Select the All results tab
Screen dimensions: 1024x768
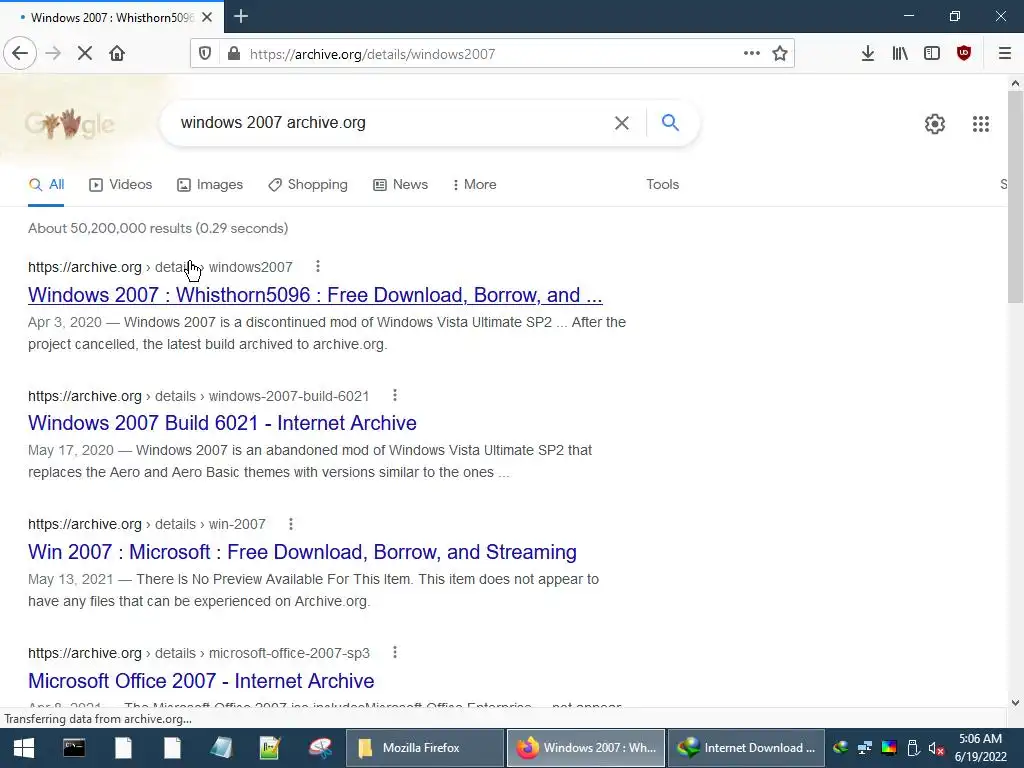(x=46, y=185)
